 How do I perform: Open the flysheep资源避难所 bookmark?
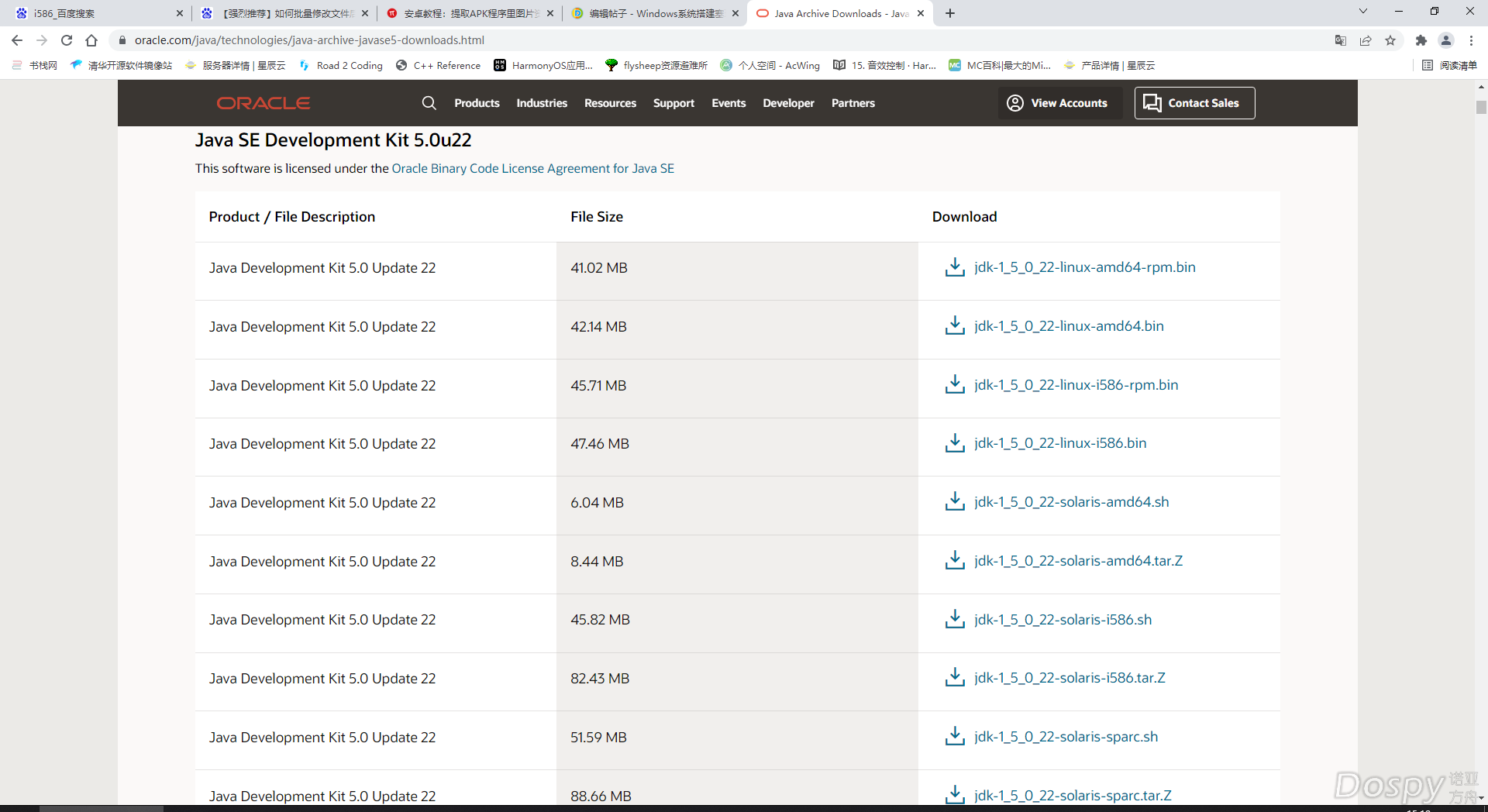pyautogui.click(x=656, y=66)
